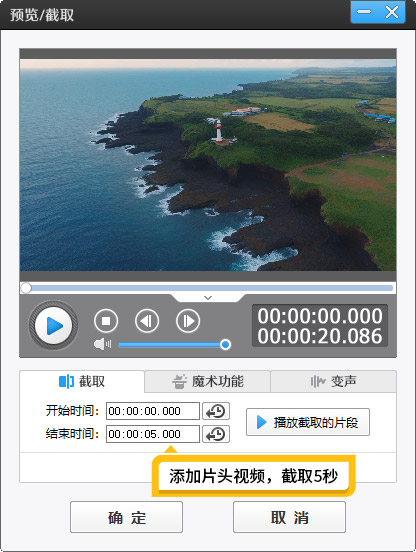
Task: Click the 取消 button
Action: (x=289, y=517)
